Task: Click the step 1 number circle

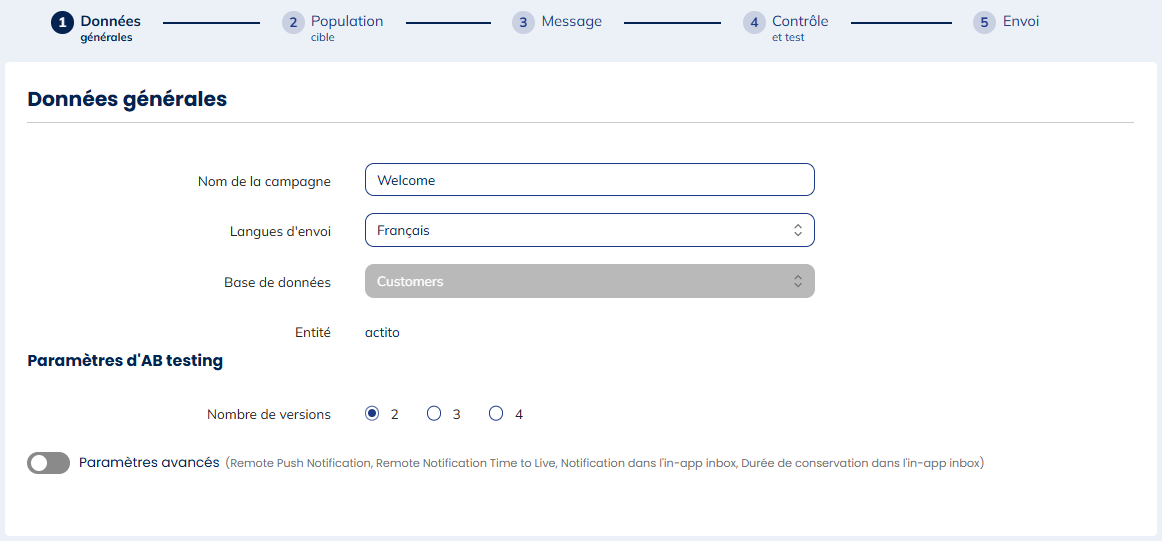Action: pos(62,23)
